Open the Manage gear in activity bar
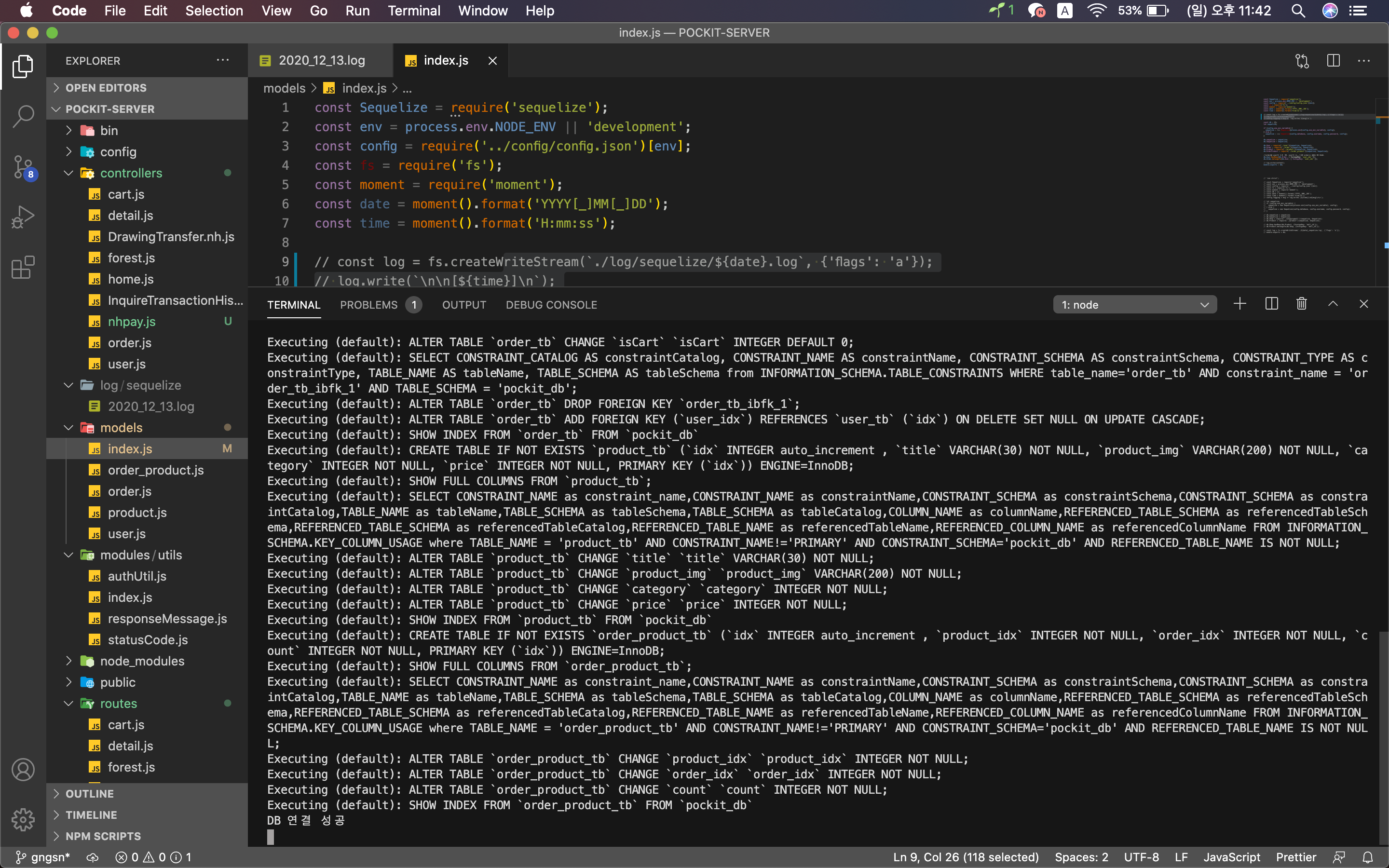Image resolution: width=1389 pixels, height=868 pixels. (x=23, y=819)
